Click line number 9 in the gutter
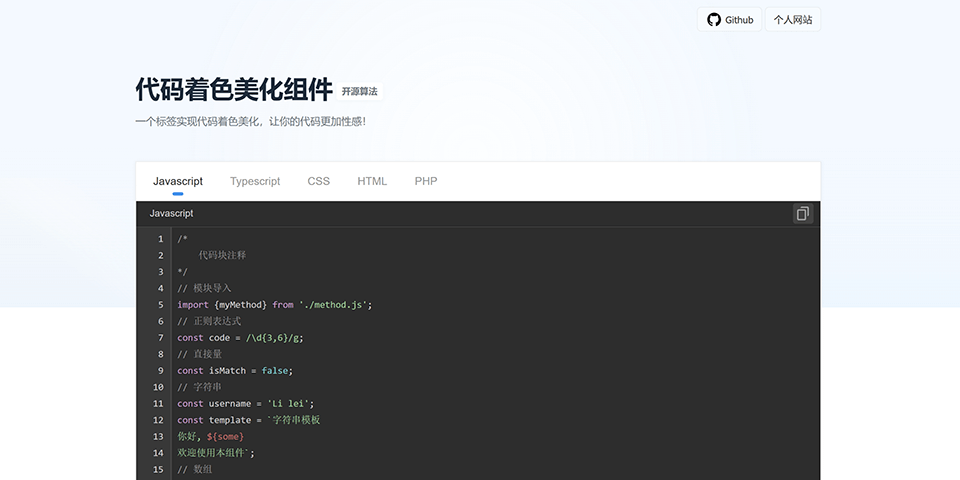960x480 pixels. (x=160, y=371)
